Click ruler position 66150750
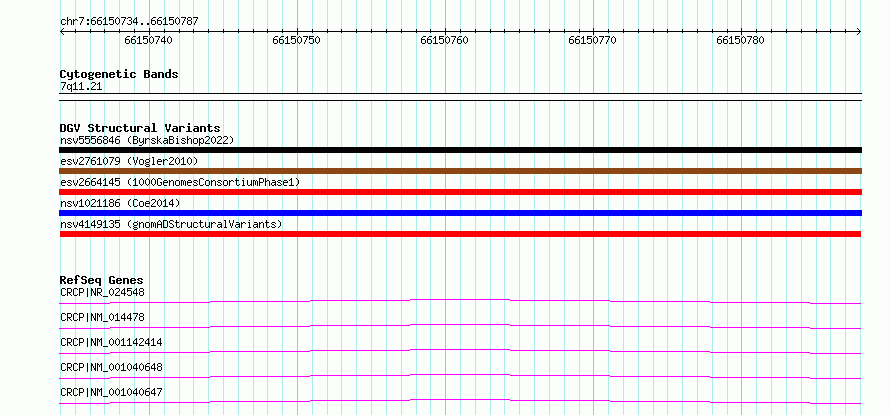890x415 pixels. (x=296, y=40)
